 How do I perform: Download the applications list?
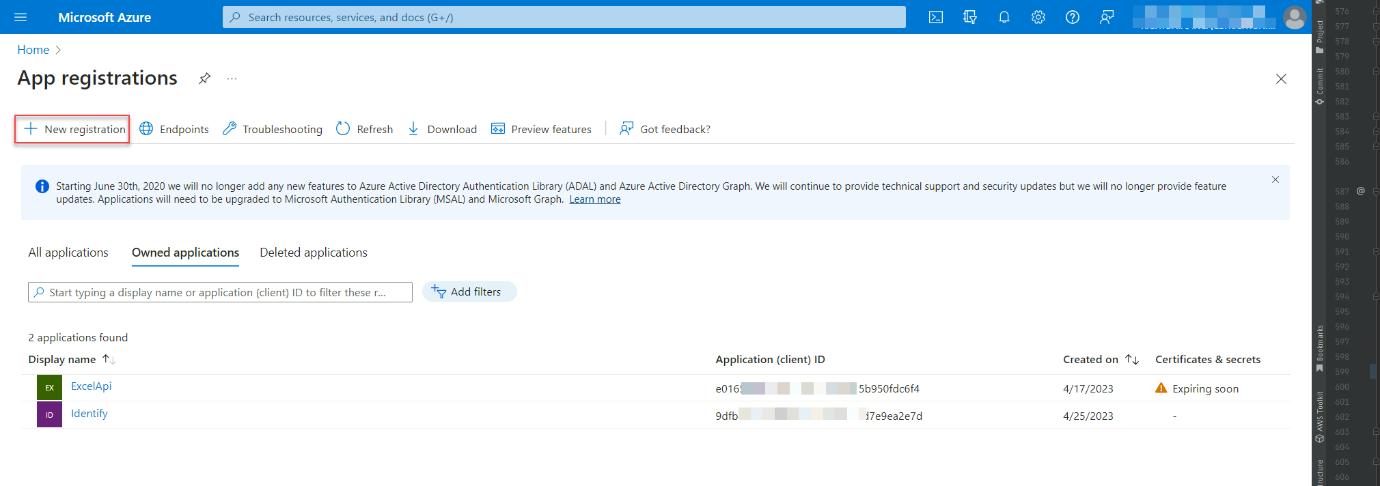pyautogui.click(x=442, y=129)
